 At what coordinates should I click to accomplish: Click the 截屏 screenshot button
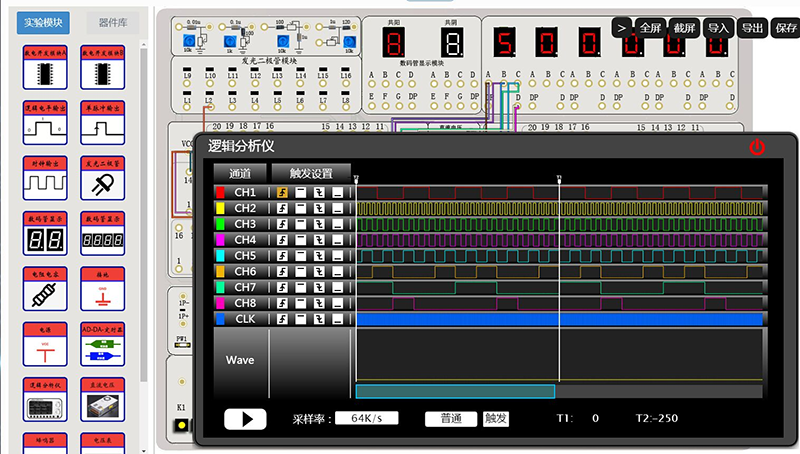tap(684, 28)
